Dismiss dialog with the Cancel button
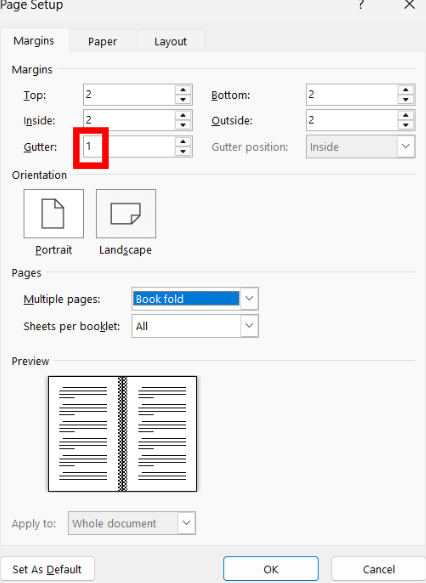Image resolution: width=426 pixels, height=583 pixels. click(378, 569)
